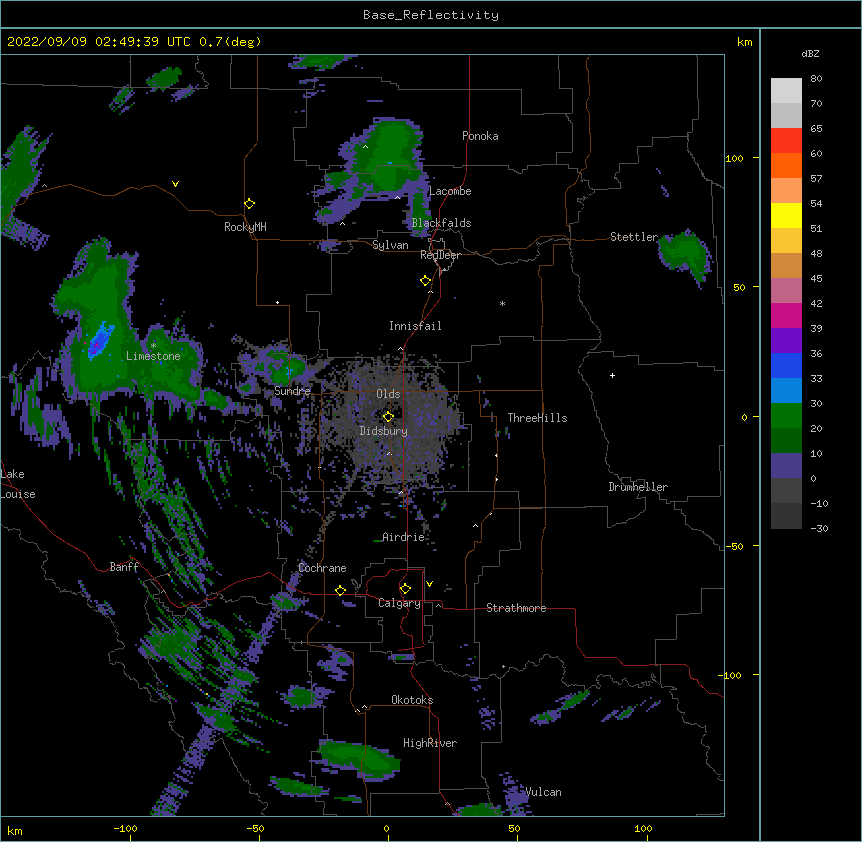Viewport: 862px width, 842px height.
Task: Select the slate purple 0-10 dBZ swatch
Action: [786, 466]
